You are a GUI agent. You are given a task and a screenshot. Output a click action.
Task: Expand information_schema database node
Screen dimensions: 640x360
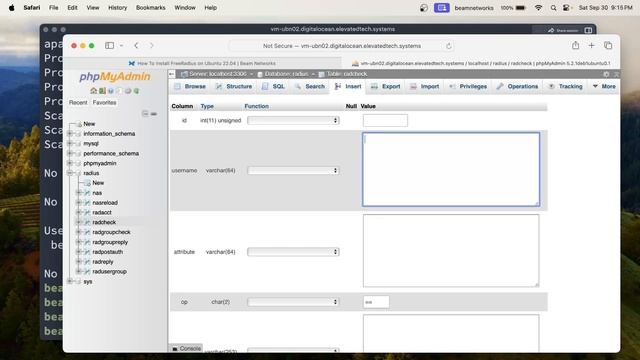click(70, 134)
